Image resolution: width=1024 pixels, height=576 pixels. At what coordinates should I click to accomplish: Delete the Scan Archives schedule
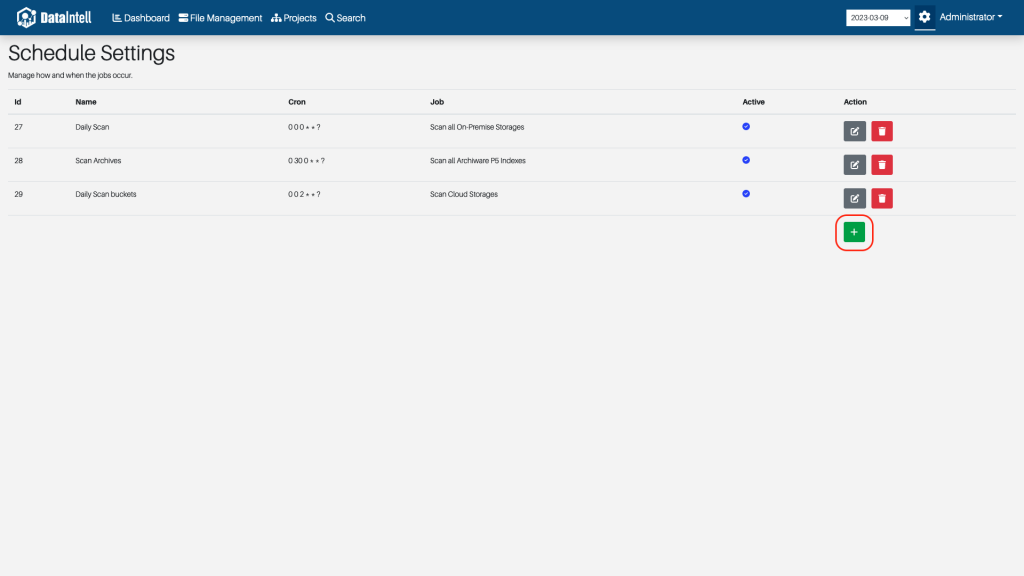pyautogui.click(x=882, y=165)
